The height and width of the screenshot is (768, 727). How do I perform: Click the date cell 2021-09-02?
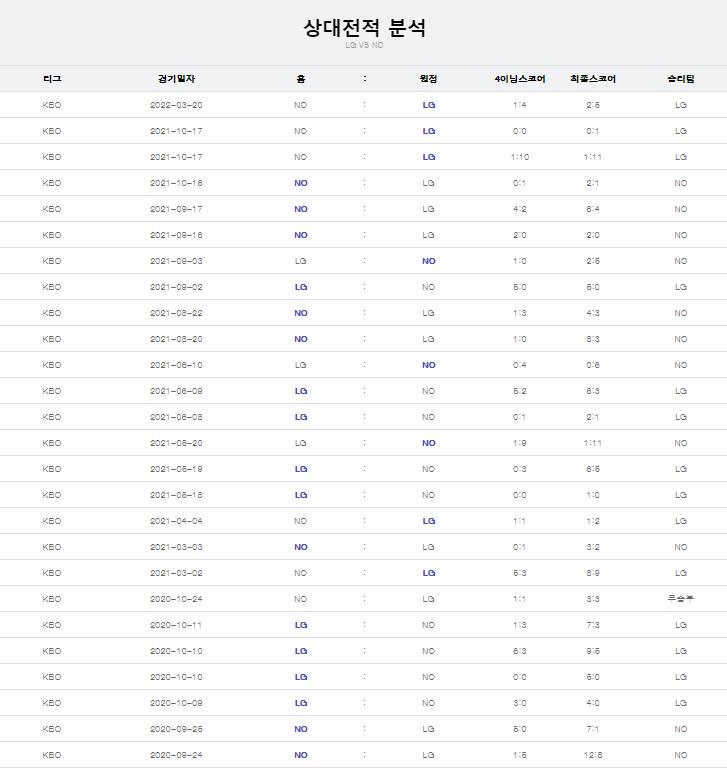pos(176,287)
